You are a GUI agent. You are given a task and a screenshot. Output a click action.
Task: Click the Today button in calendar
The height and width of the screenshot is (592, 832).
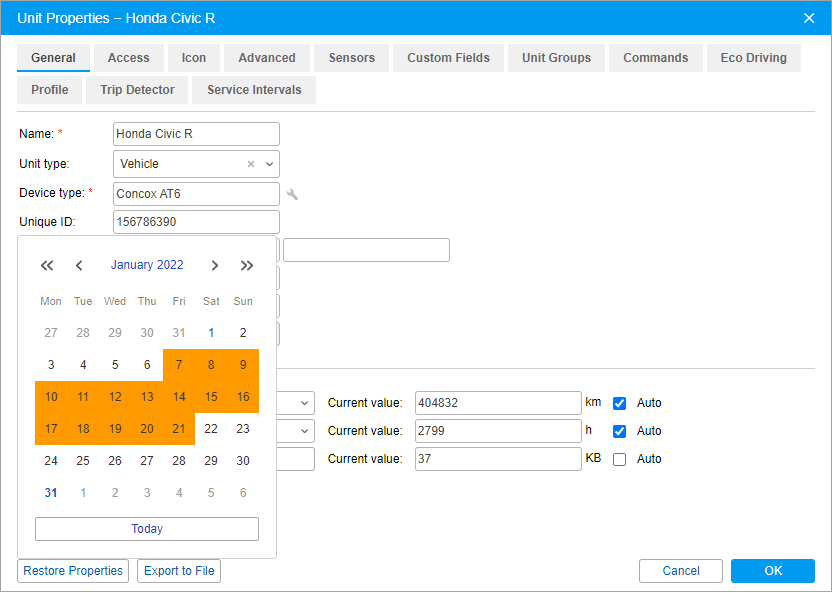click(x=147, y=529)
